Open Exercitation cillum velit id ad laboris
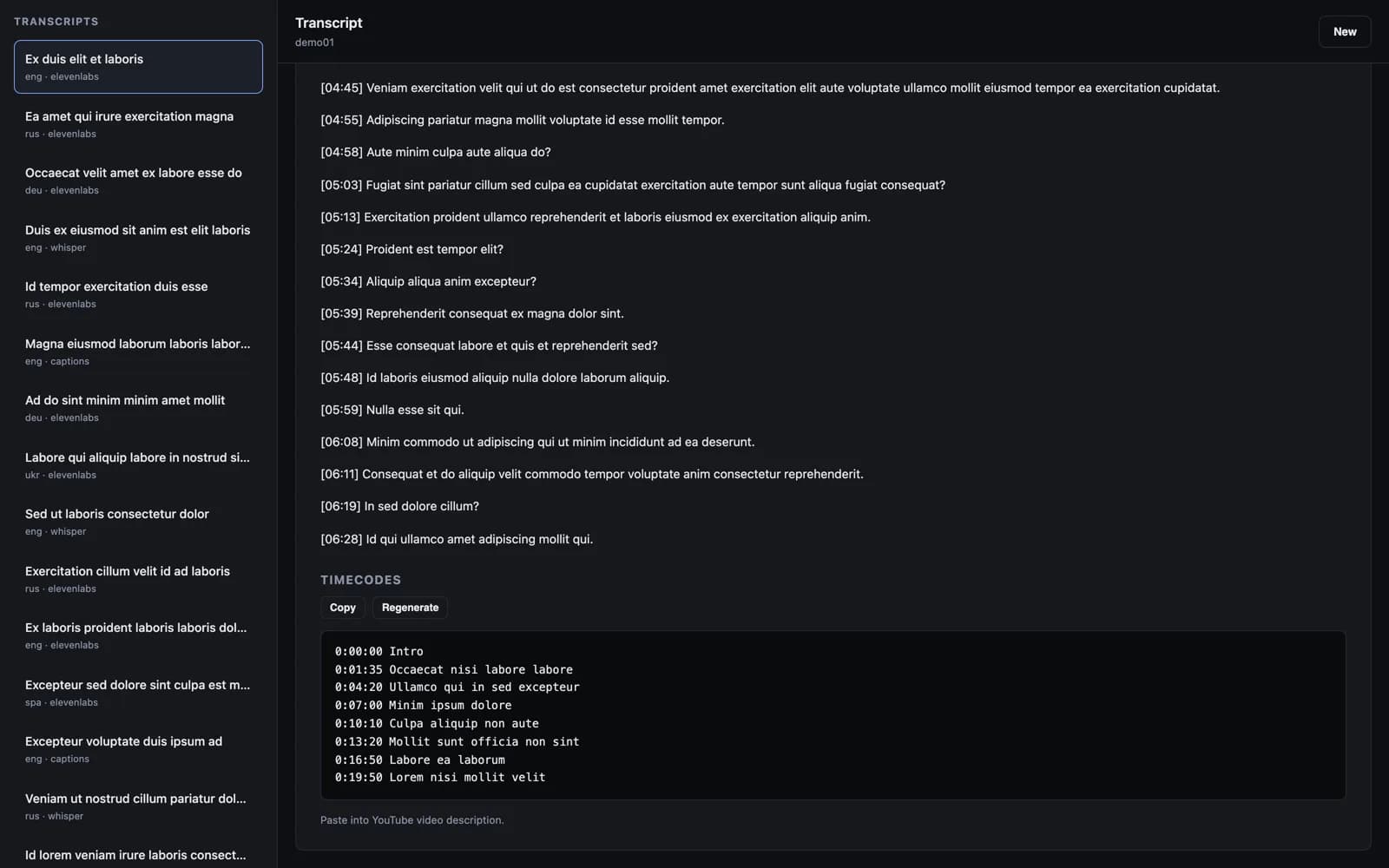The width and height of the screenshot is (1389, 868). [138, 579]
